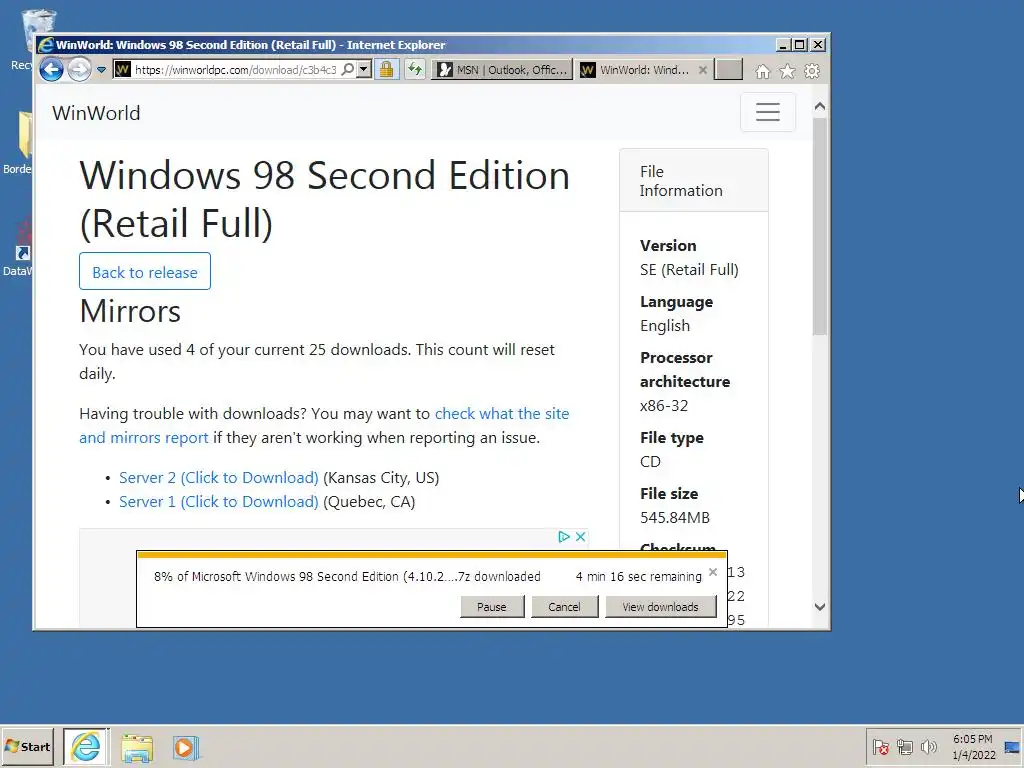The width and height of the screenshot is (1024, 768).
Task: Click Show desktop button in the tray
Action: [1012, 747]
